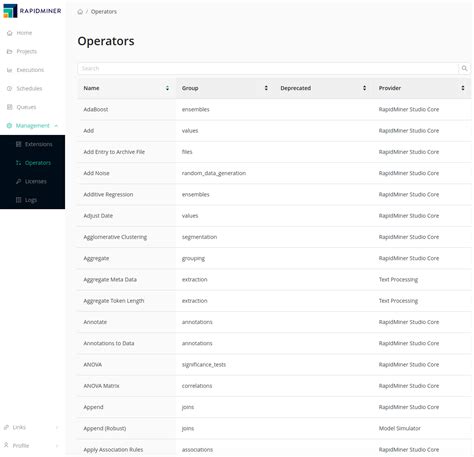Collapse the Management menu chevron
This screenshot has height=457, width=474.
point(56,126)
